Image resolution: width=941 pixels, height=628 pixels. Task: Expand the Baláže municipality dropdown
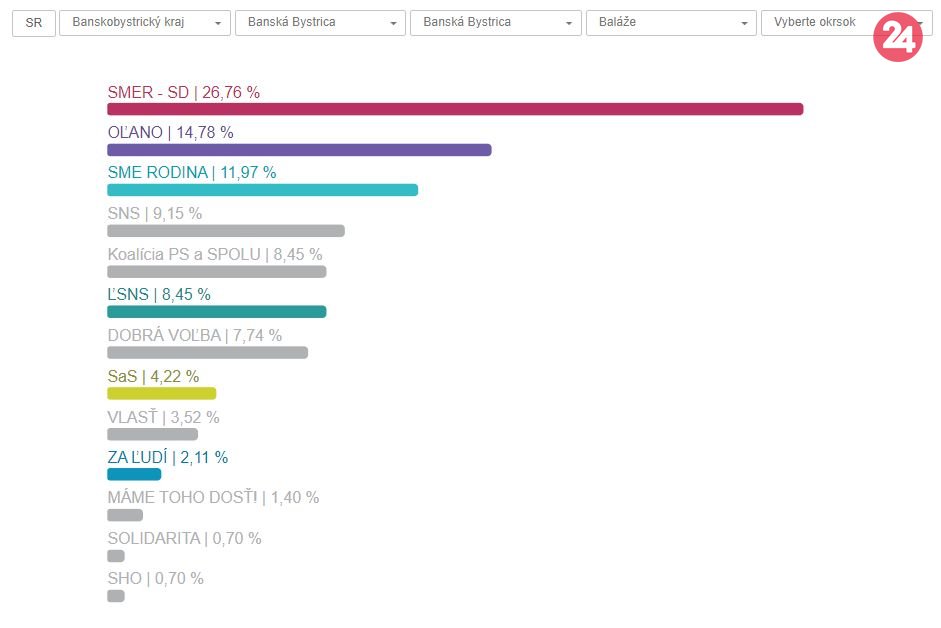coord(670,22)
